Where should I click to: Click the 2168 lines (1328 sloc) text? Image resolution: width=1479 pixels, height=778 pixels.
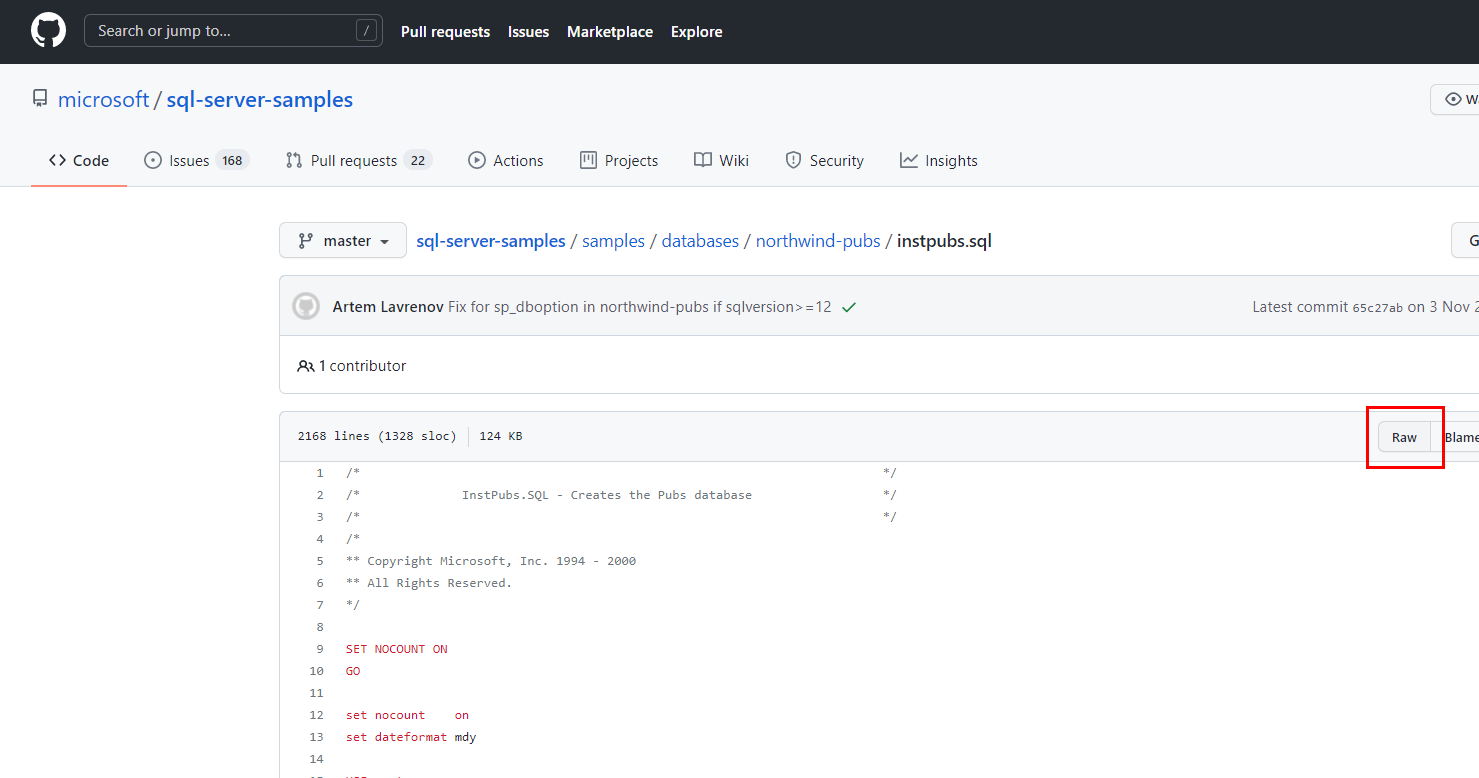coord(377,436)
